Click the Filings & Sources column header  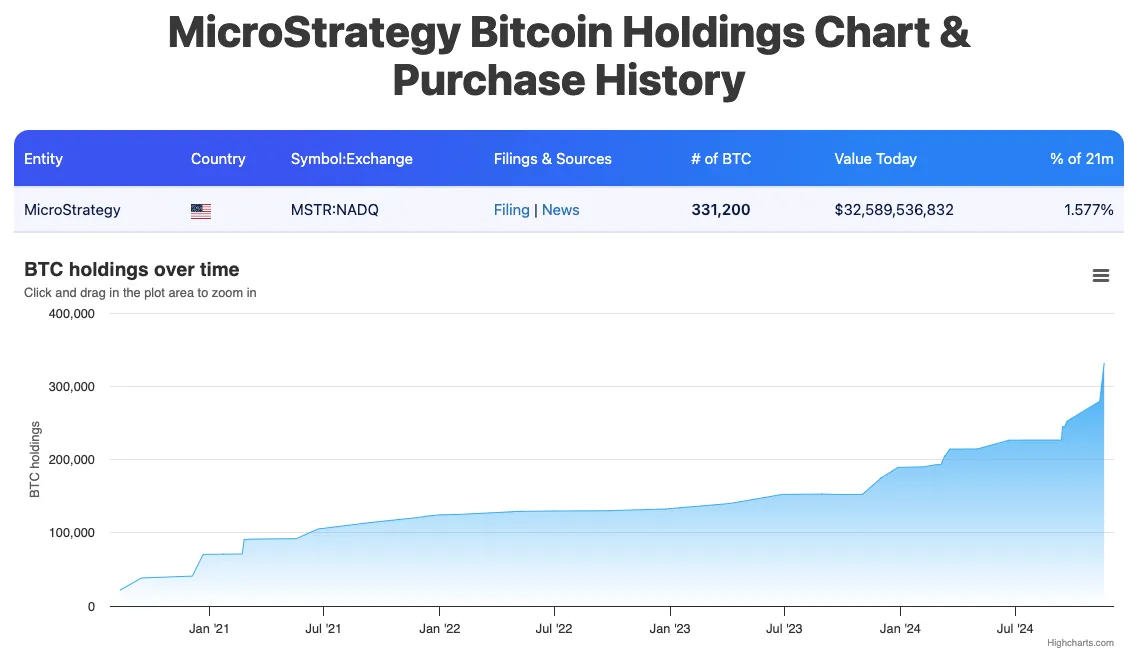pos(553,158)
